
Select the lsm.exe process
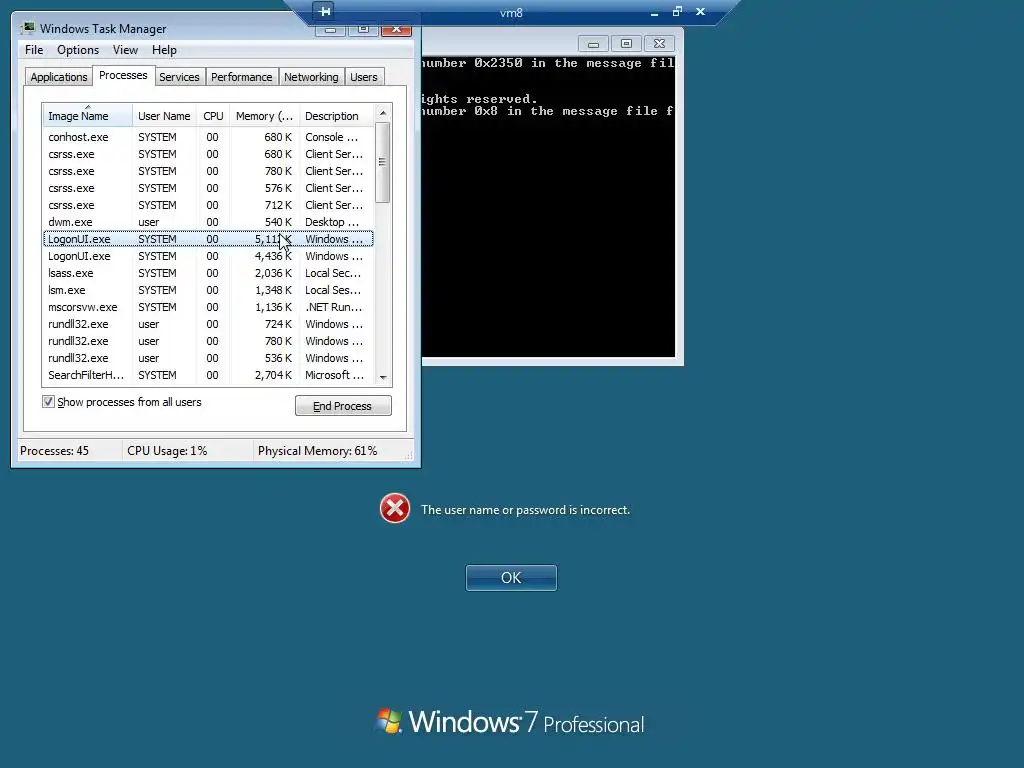(x=208, y=290)
